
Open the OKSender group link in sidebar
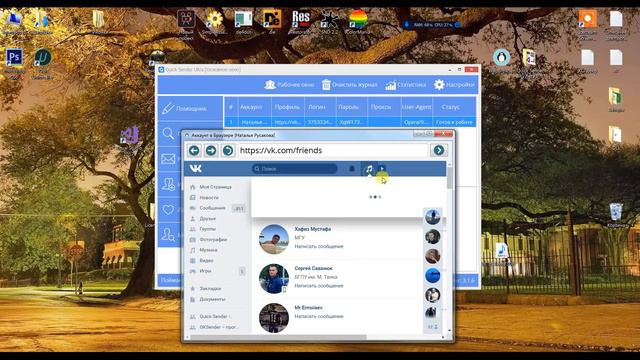(x=218, y=327)
